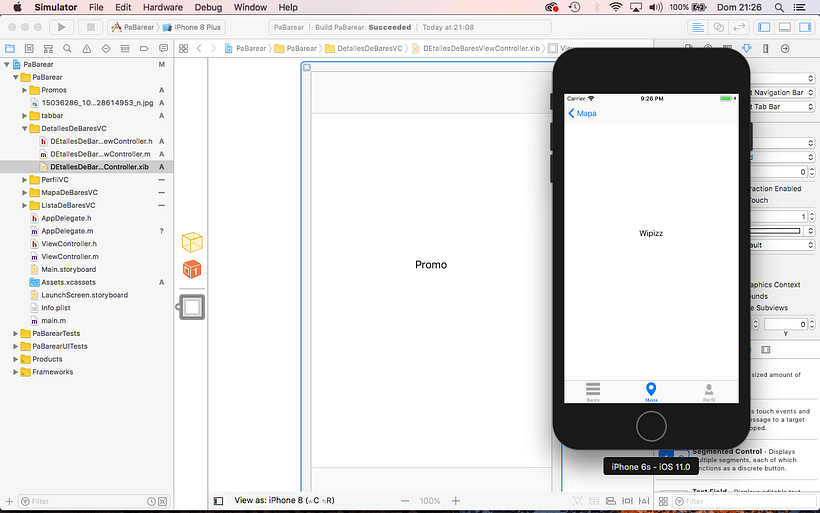Expand the Products folder
820x513 pixels.
coord(16,359)
